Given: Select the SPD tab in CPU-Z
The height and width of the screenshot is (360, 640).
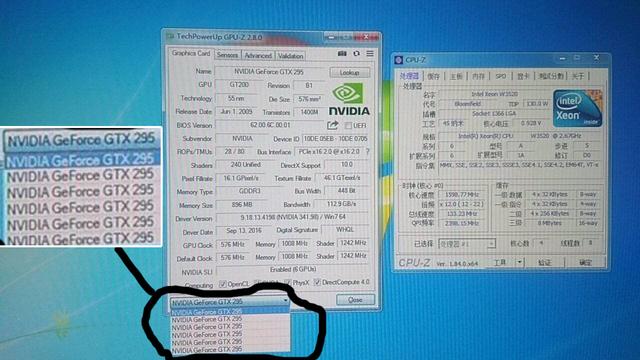Looking at the screenshot, I should (x=501, y=76).
